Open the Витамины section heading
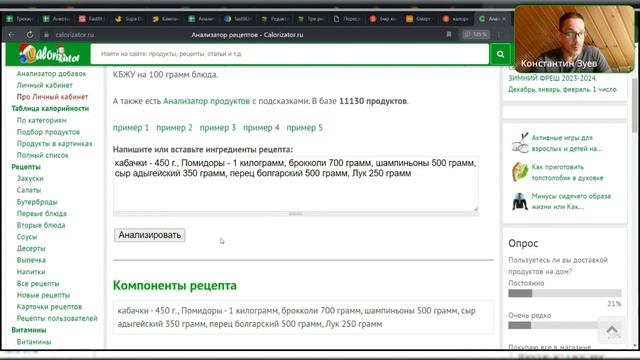The image size is (640, 360). 29,330
